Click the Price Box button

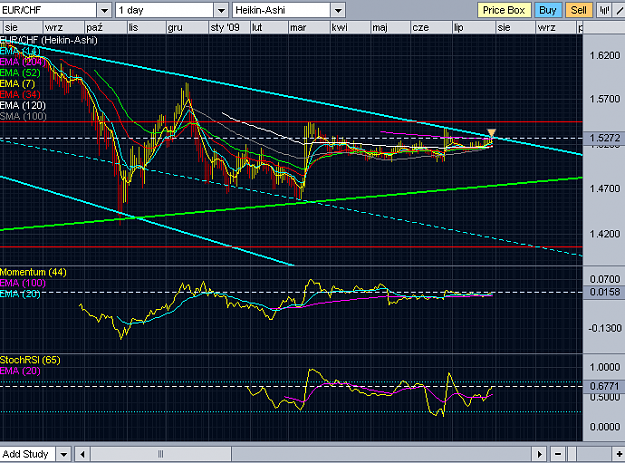coord(504,10)
